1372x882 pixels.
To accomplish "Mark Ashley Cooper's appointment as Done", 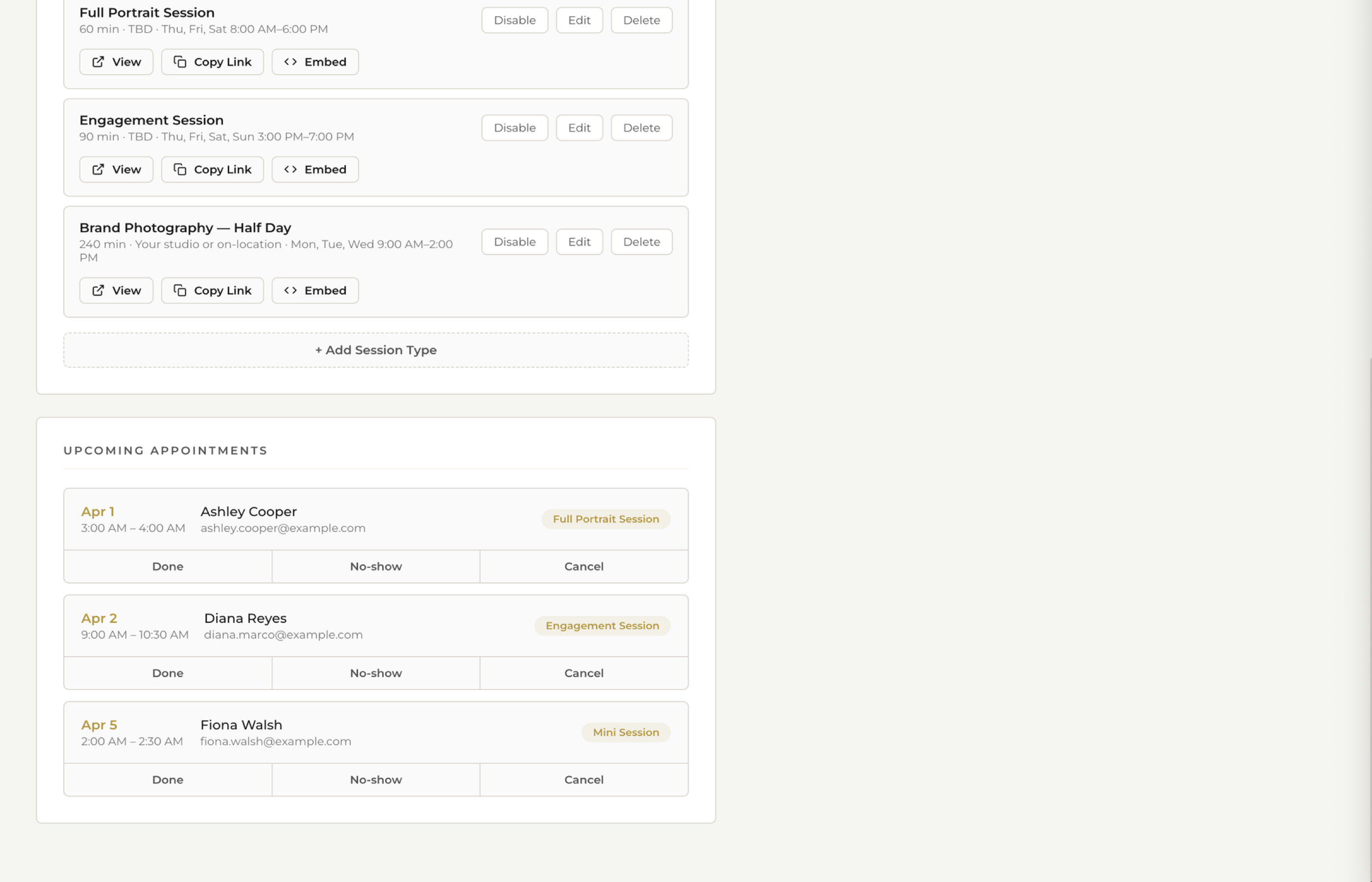I will tap(167, 566).
